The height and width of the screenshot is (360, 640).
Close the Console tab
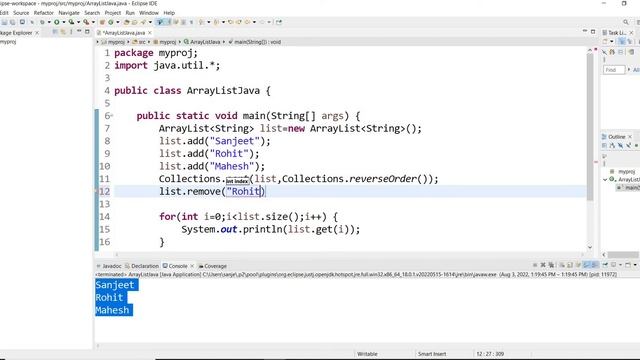coord(192,266)
